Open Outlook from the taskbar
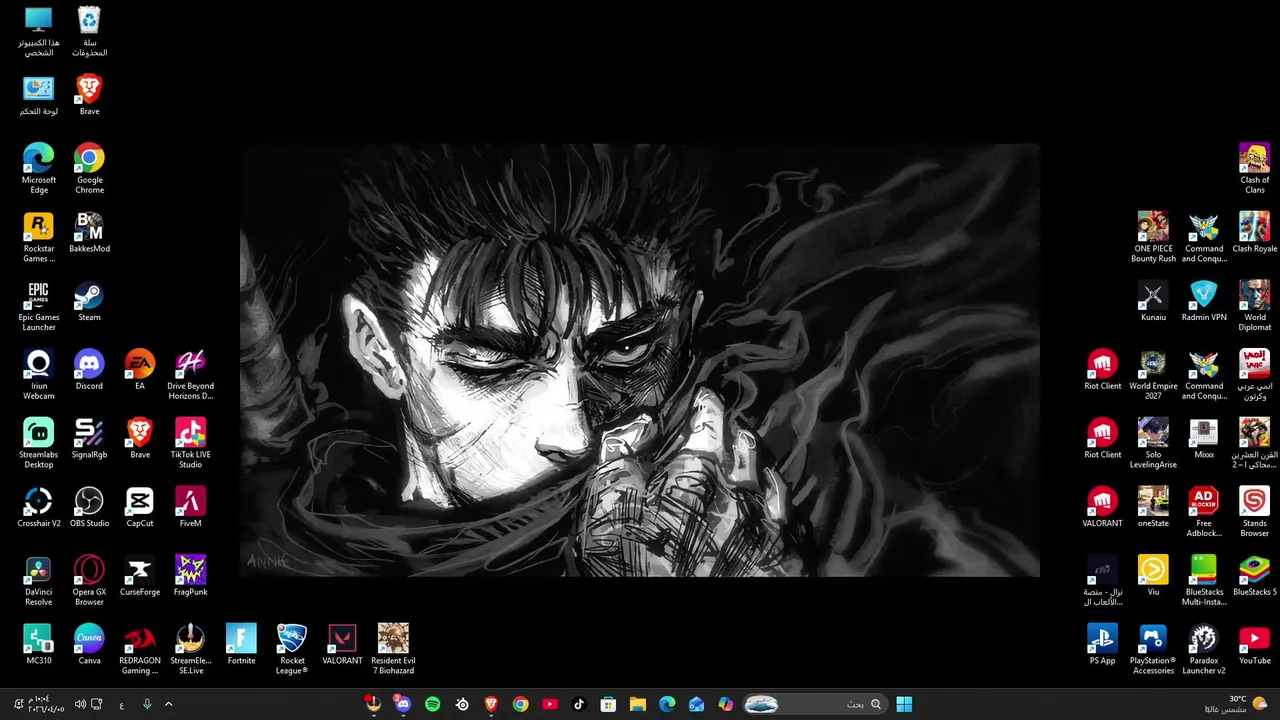This screenshot has height=720, width=1280. point(696,704)
